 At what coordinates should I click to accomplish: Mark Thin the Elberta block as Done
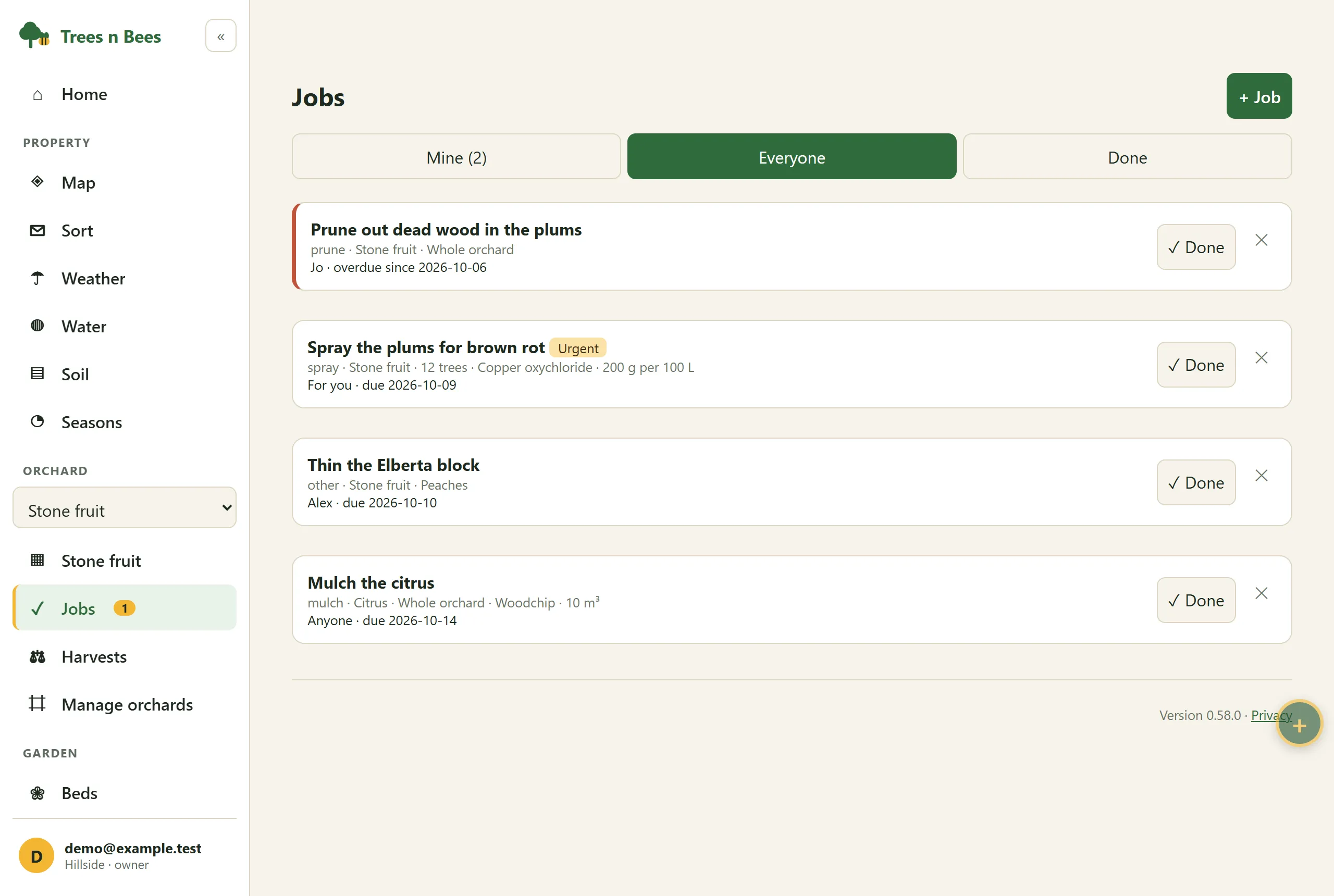[x=1196, y=482]
